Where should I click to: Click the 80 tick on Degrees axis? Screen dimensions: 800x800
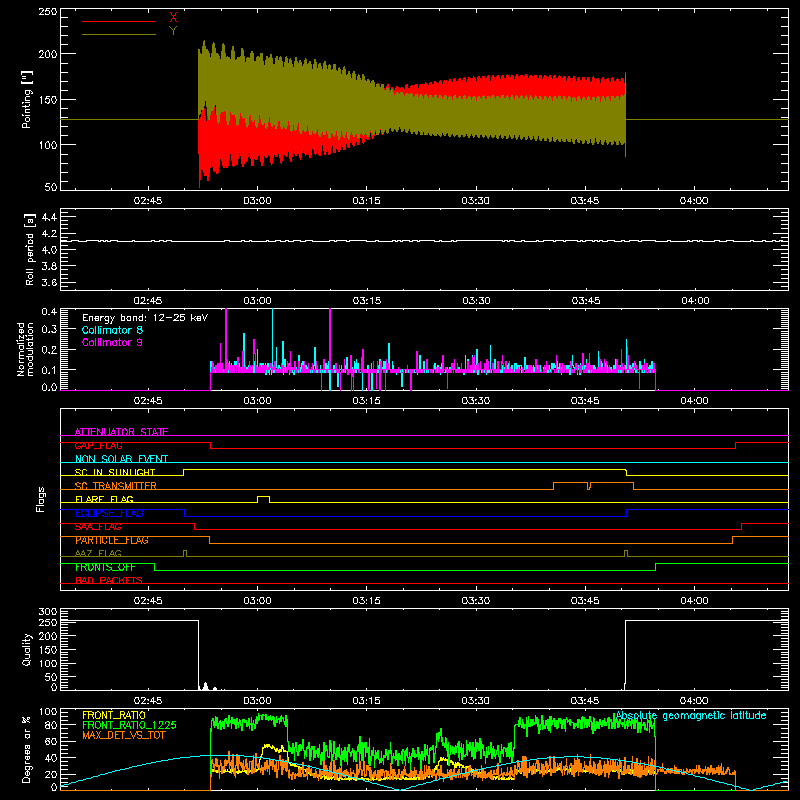coord(51,725)
